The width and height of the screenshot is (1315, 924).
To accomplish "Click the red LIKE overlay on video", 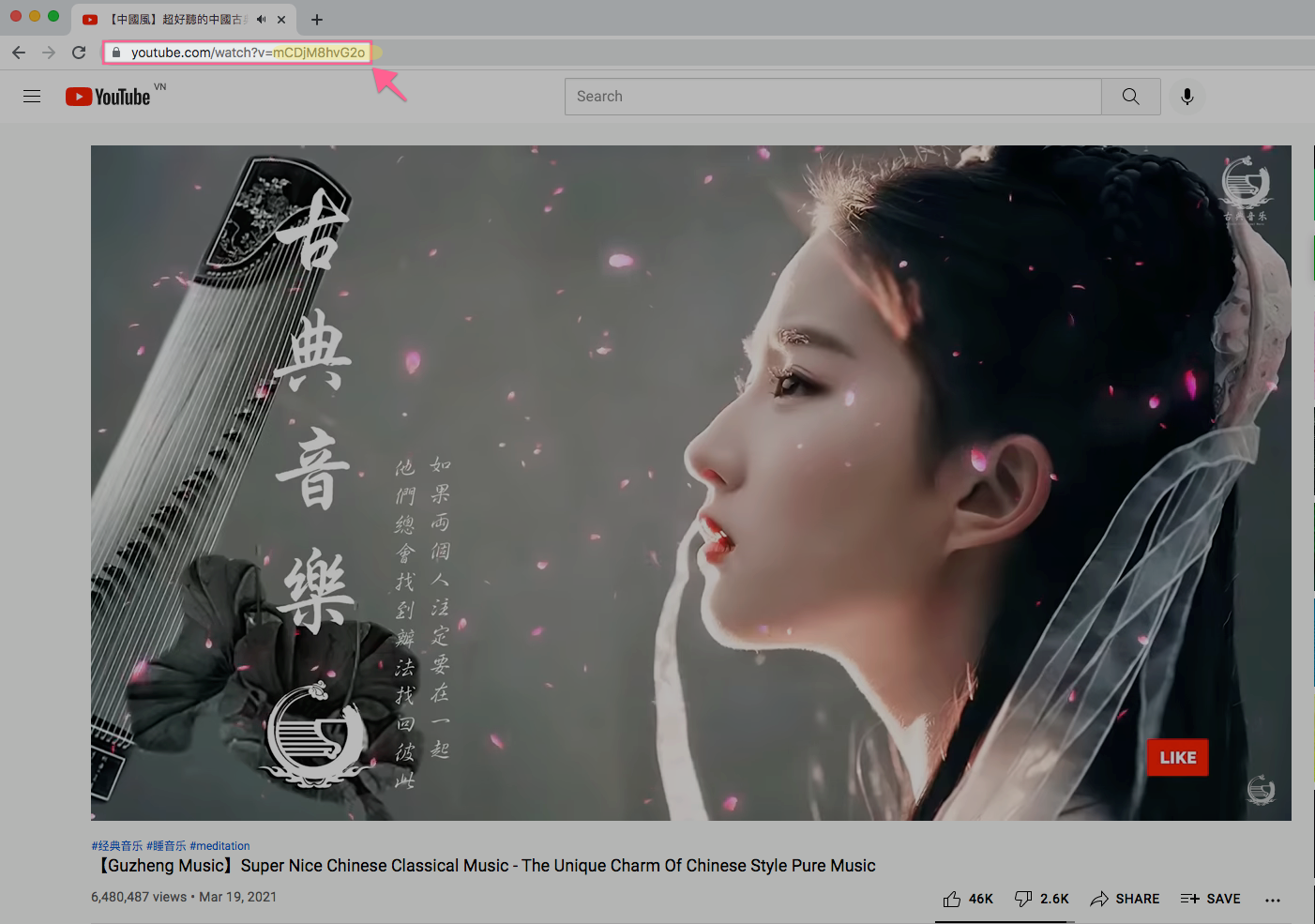I will click(1178, 758).
